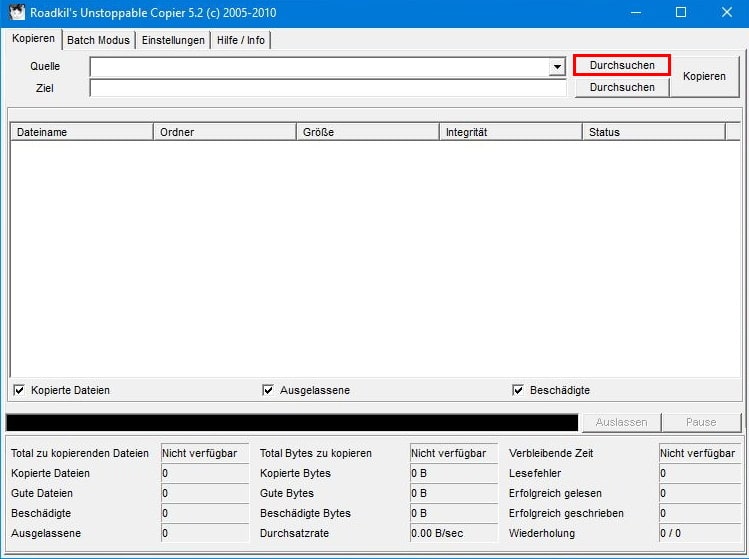The image size is (749, 559).
Task: Click the cat app icon in title bar
Action: tap(17, 12)
